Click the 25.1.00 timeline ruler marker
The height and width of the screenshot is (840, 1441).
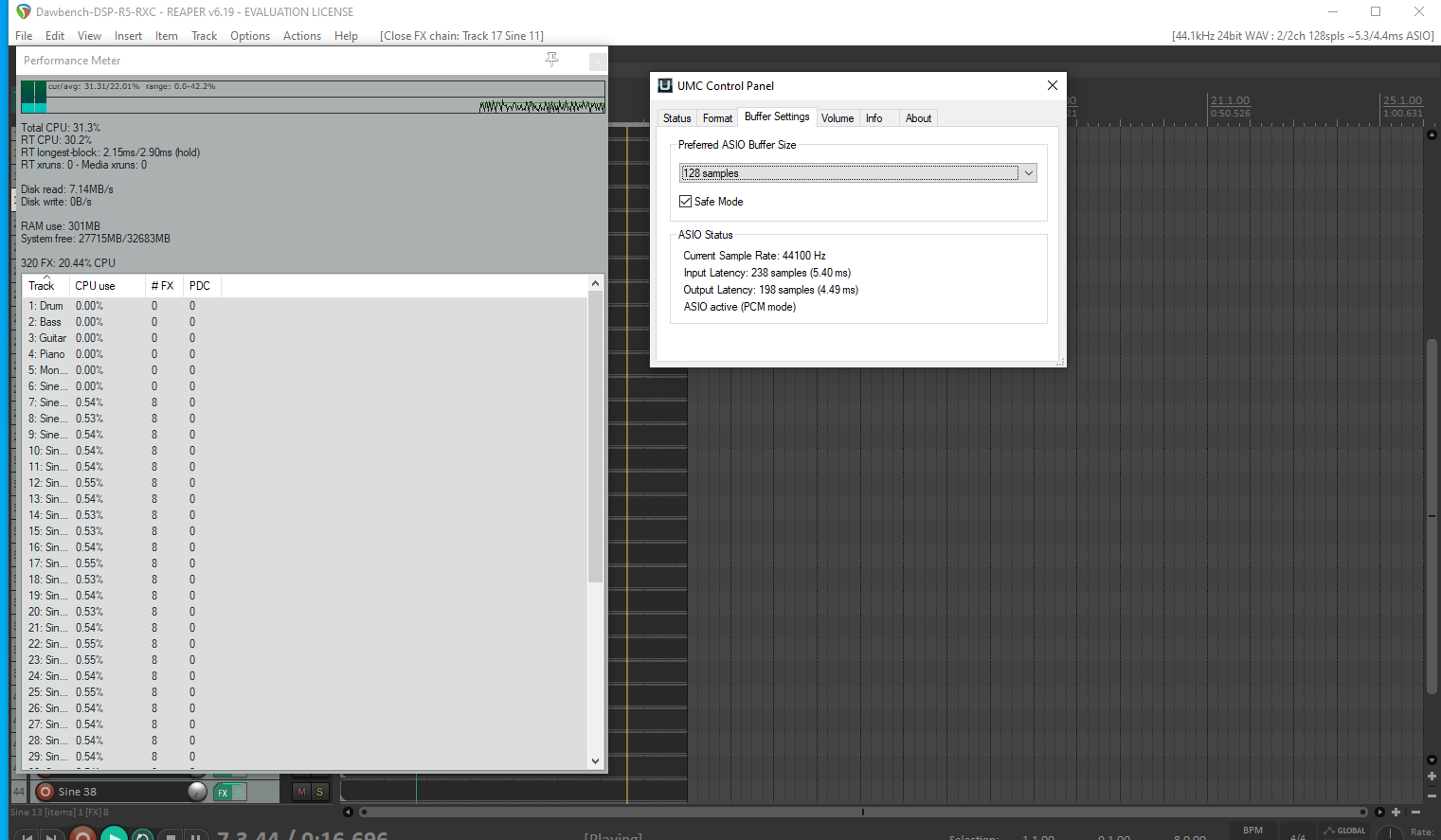pyautogui.click(x=1402, y=100)
